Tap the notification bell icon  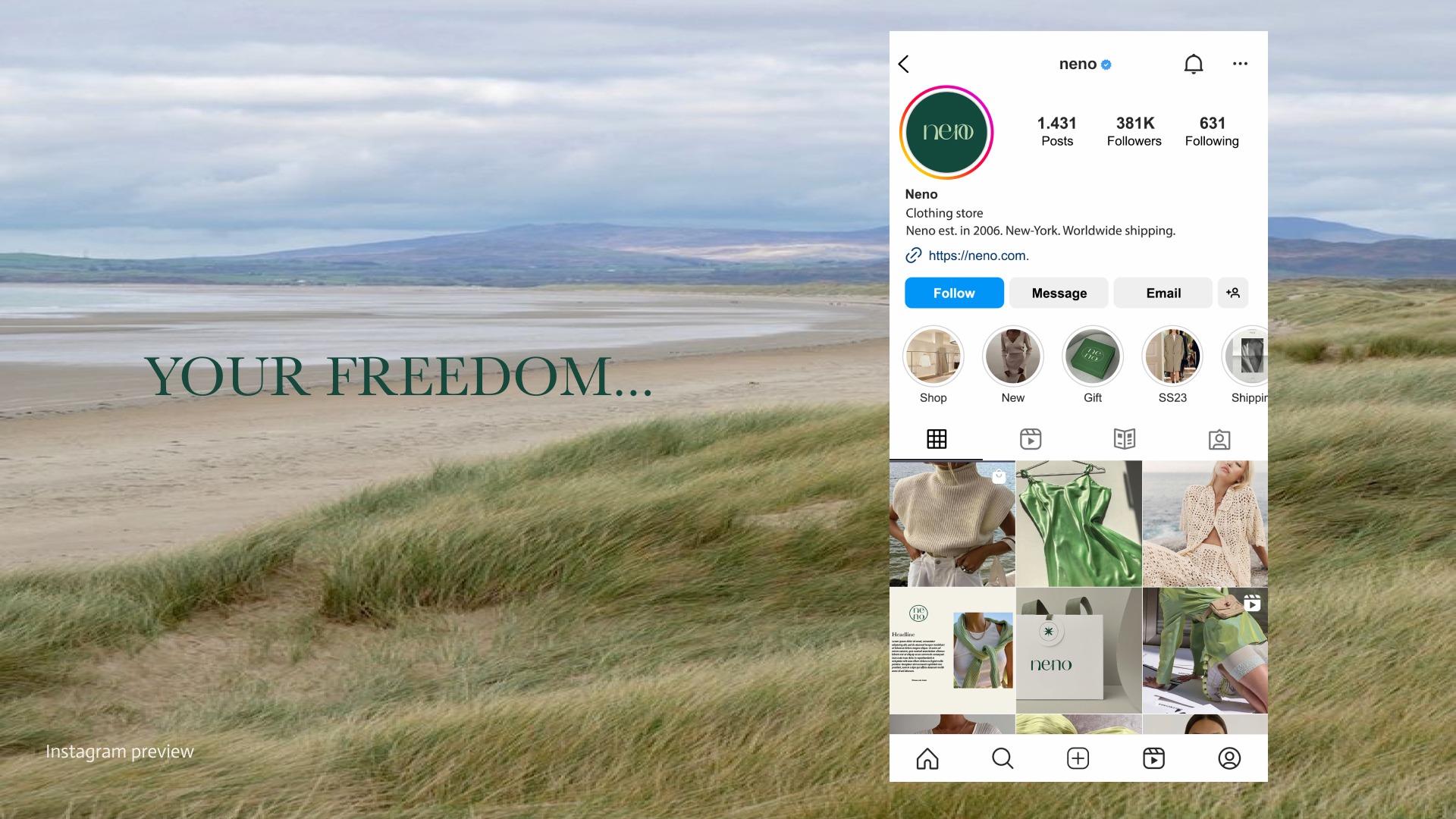1194,64
